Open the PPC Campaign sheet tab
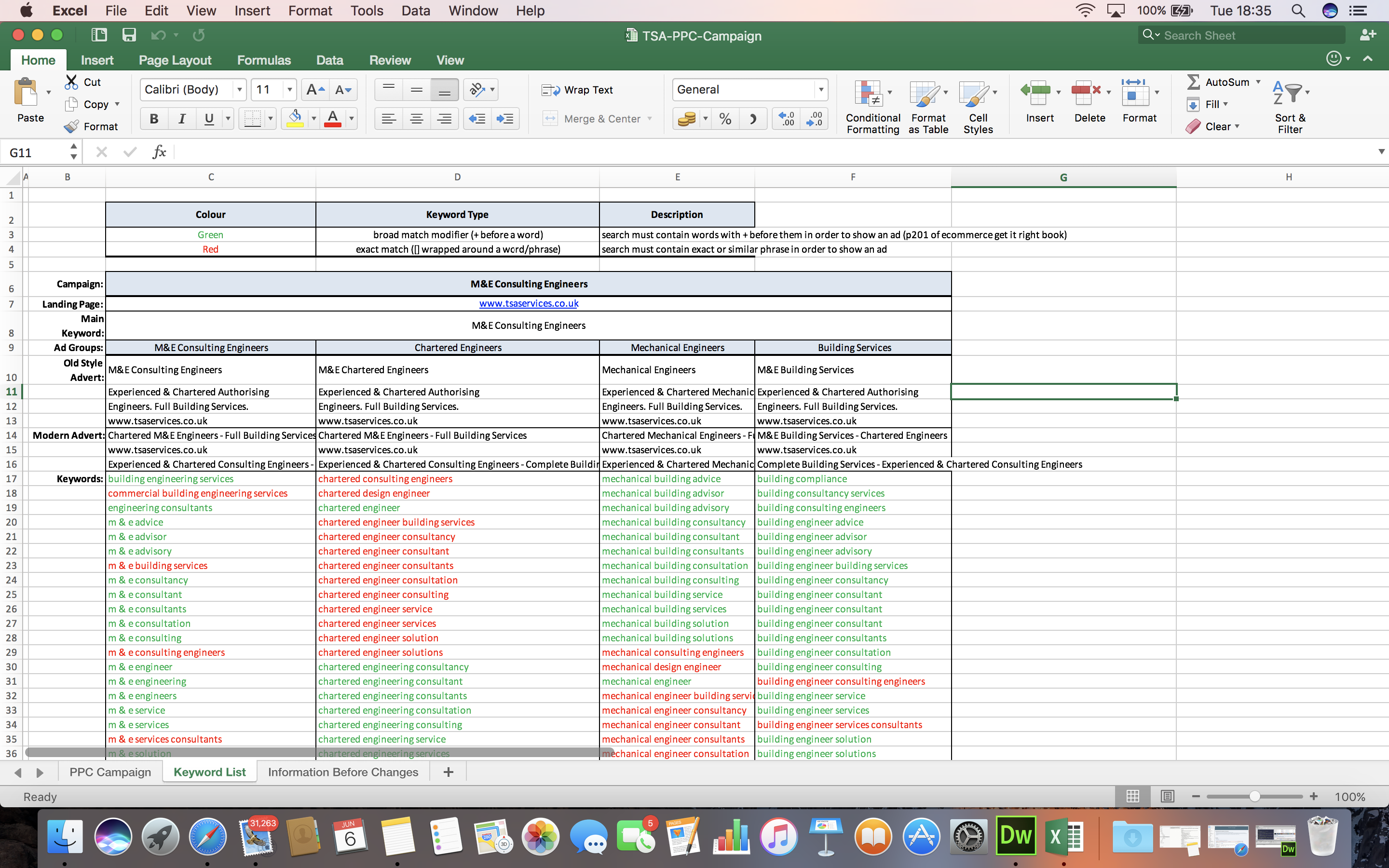The height and width of the screenshot is (868, 1389). coord(110,772)
